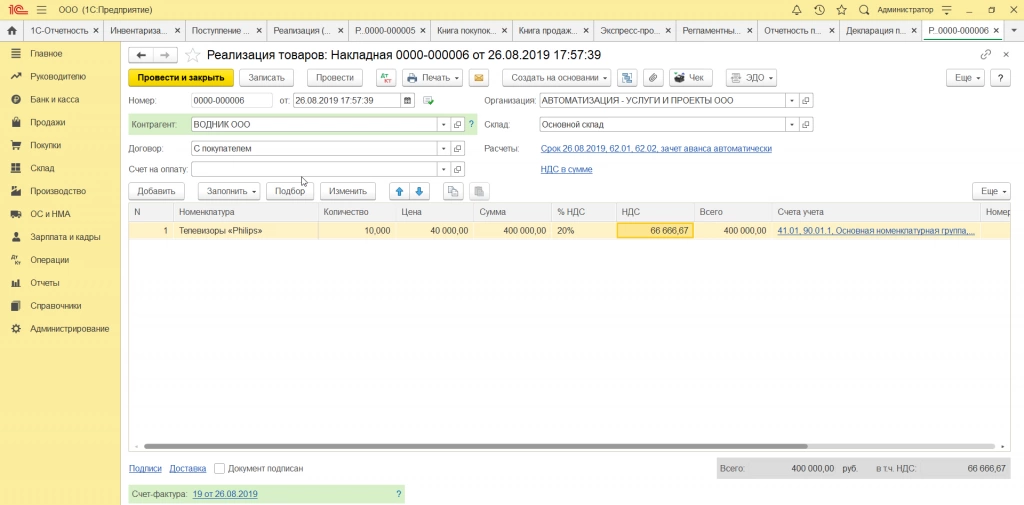1024x505 pixels.
Task: Navigate back with left arrow button
Action: (x=140, y=56)
